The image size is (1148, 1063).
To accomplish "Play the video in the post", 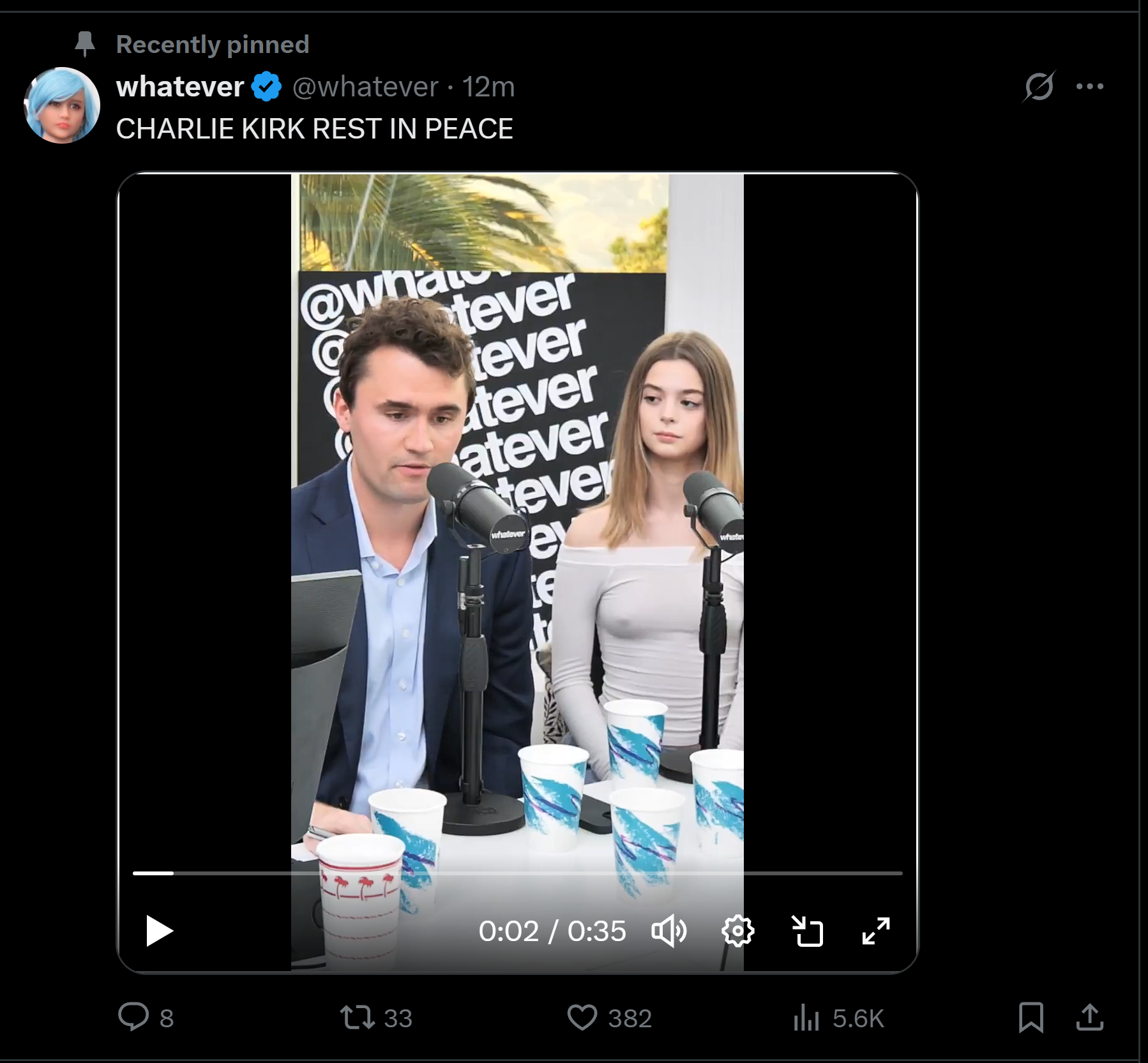I will [159, 931].
